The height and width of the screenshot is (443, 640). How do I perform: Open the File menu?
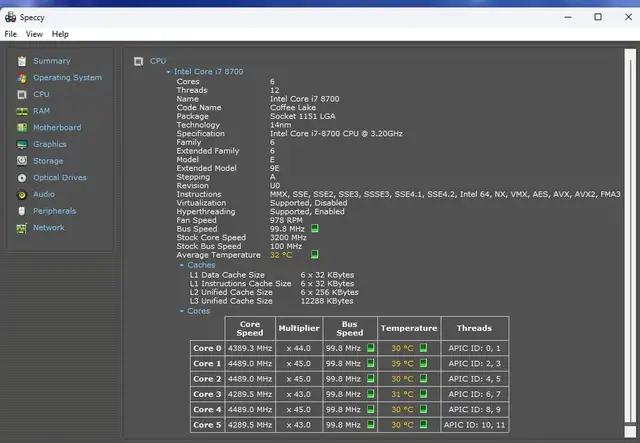coord(11,34)
